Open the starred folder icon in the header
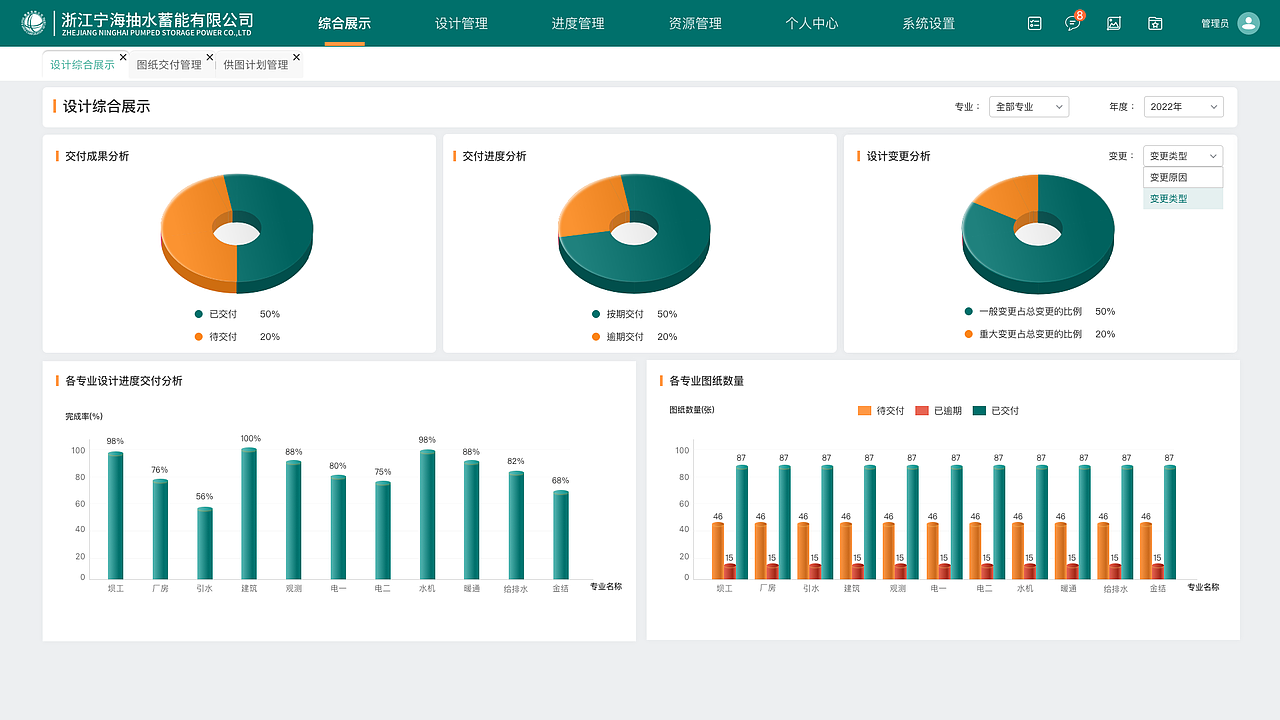 pos(1155,22)
